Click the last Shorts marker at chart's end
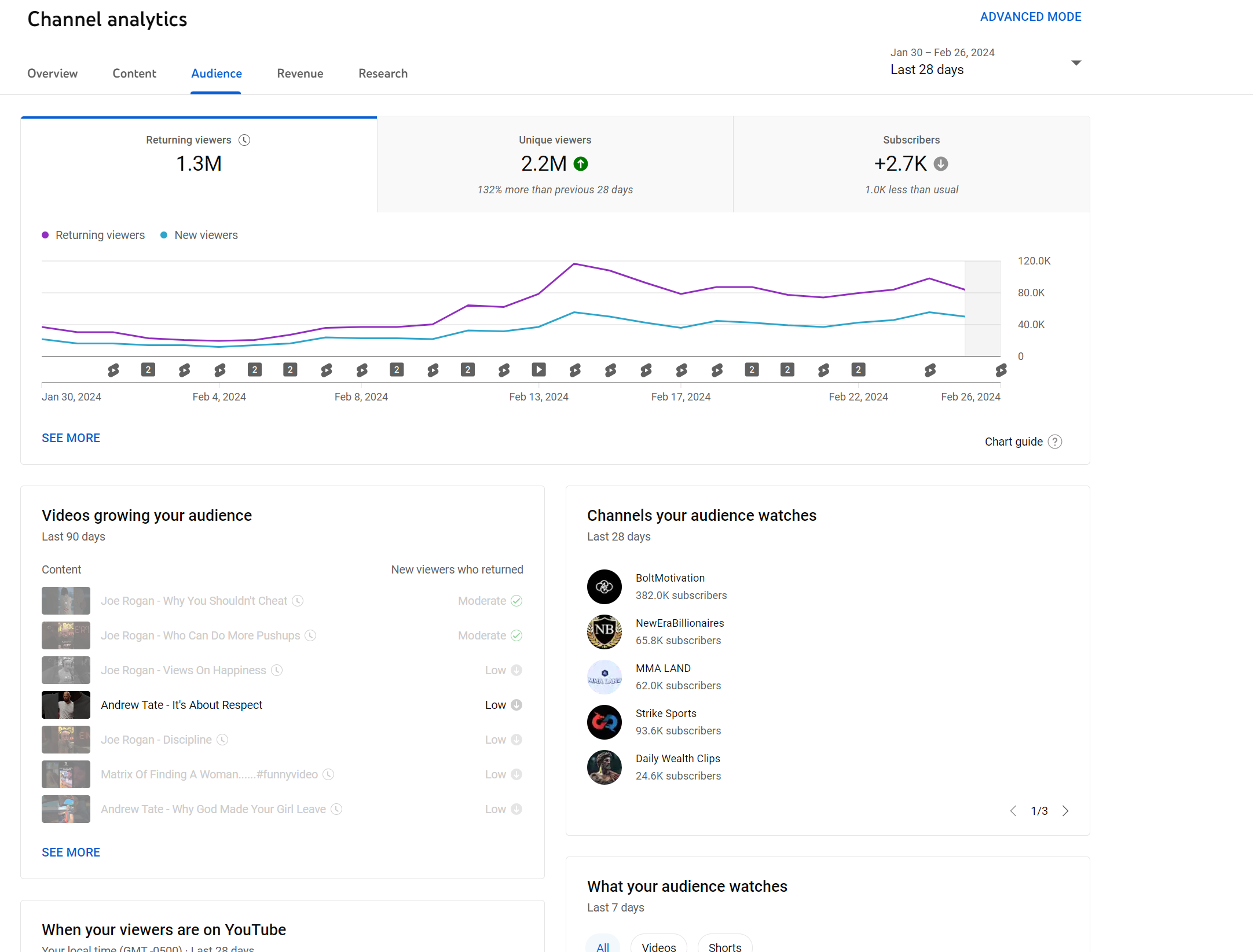Screen dimensions: 1253x952 1001,370
